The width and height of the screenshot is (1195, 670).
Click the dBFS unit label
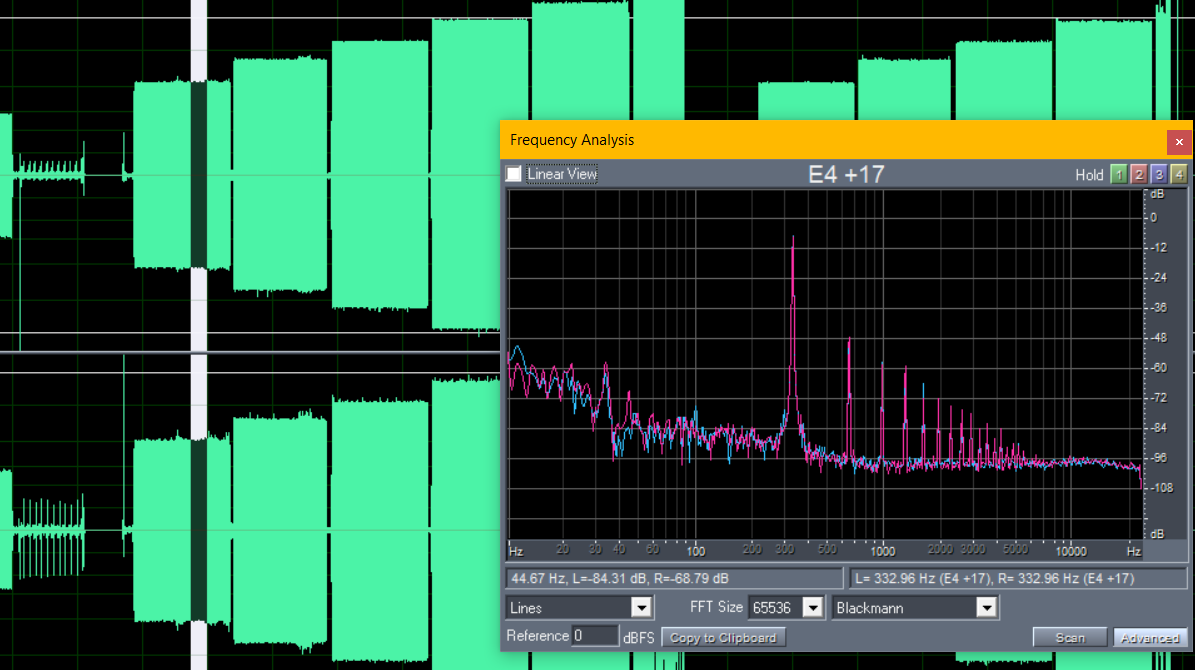(639, 637)
